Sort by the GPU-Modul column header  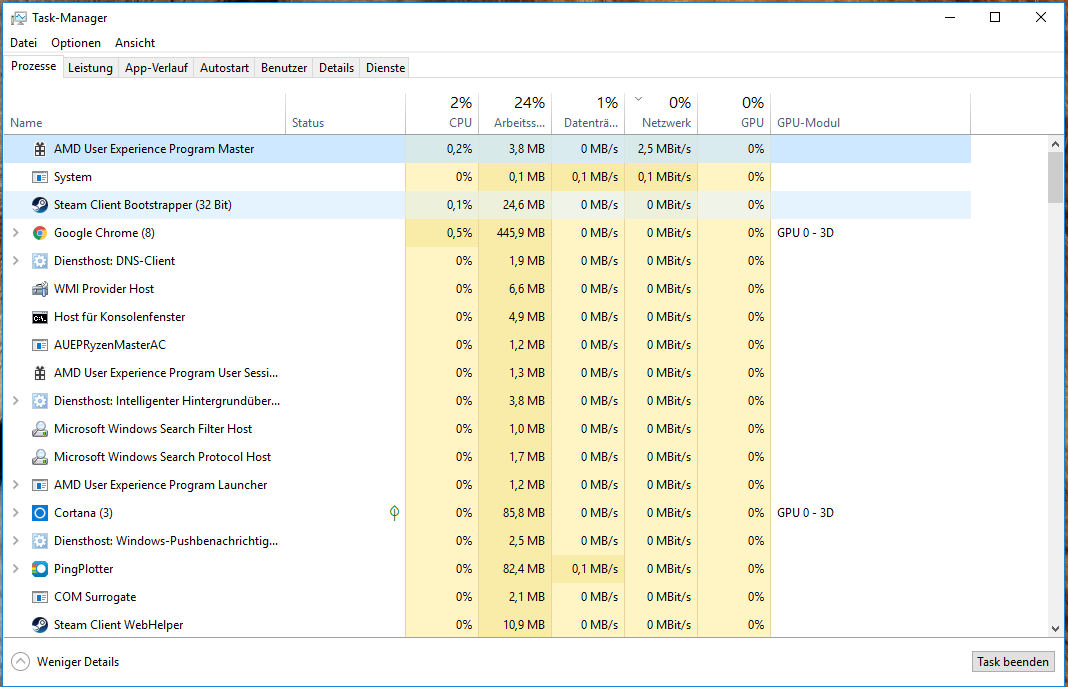pos(870,114)
